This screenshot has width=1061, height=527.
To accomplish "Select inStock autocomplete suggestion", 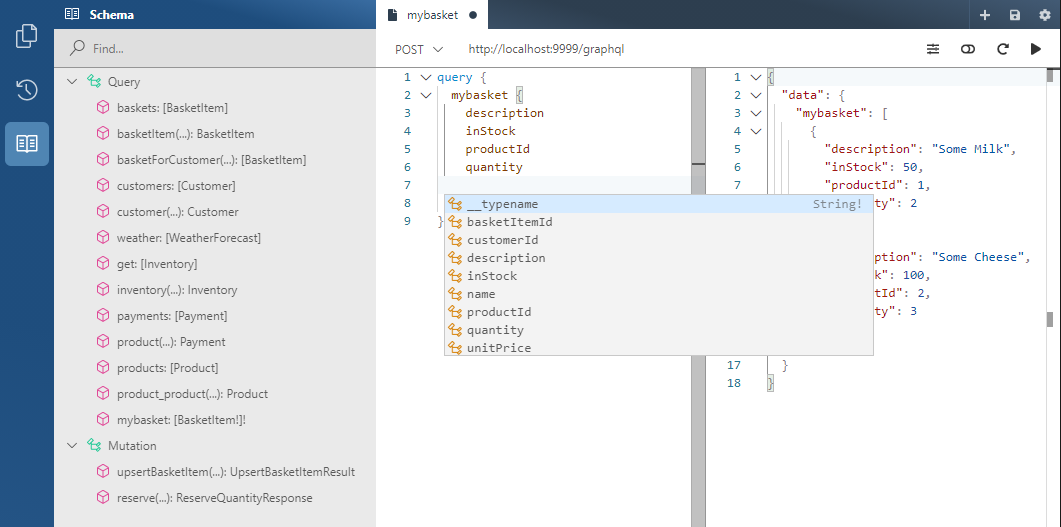I will pos(658,276).
